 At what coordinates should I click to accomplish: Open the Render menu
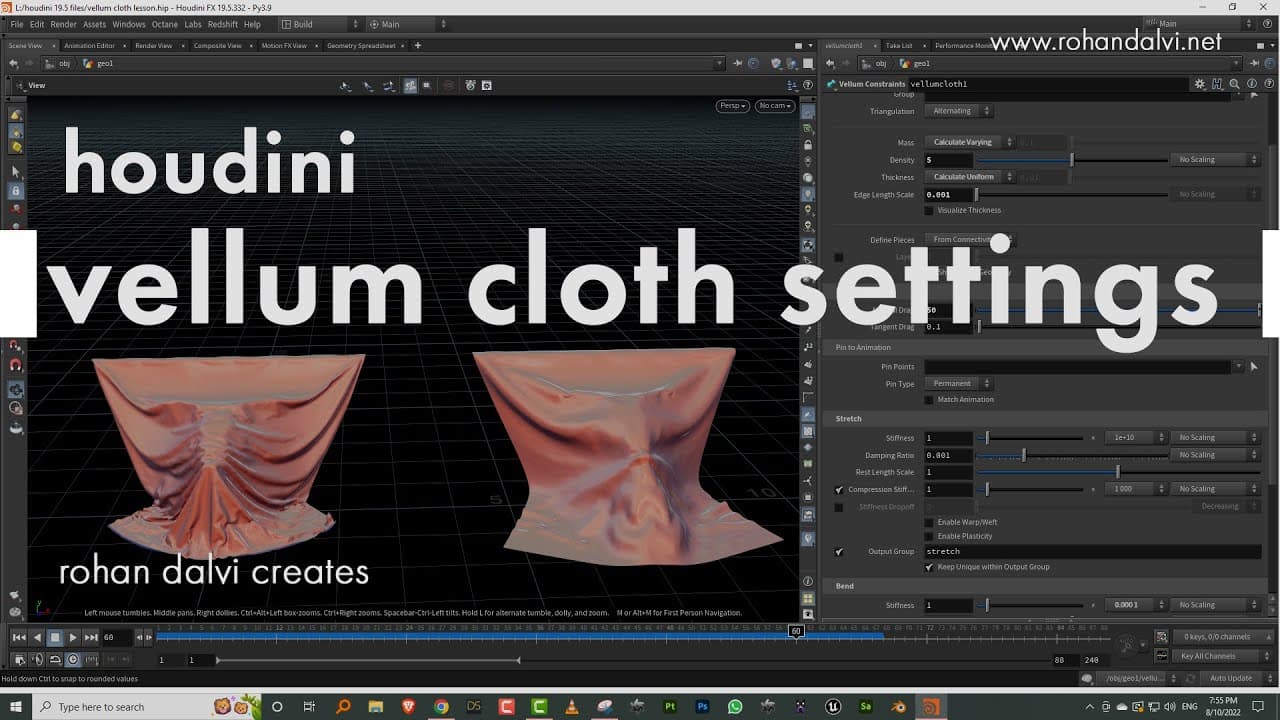tap(63, 24)
